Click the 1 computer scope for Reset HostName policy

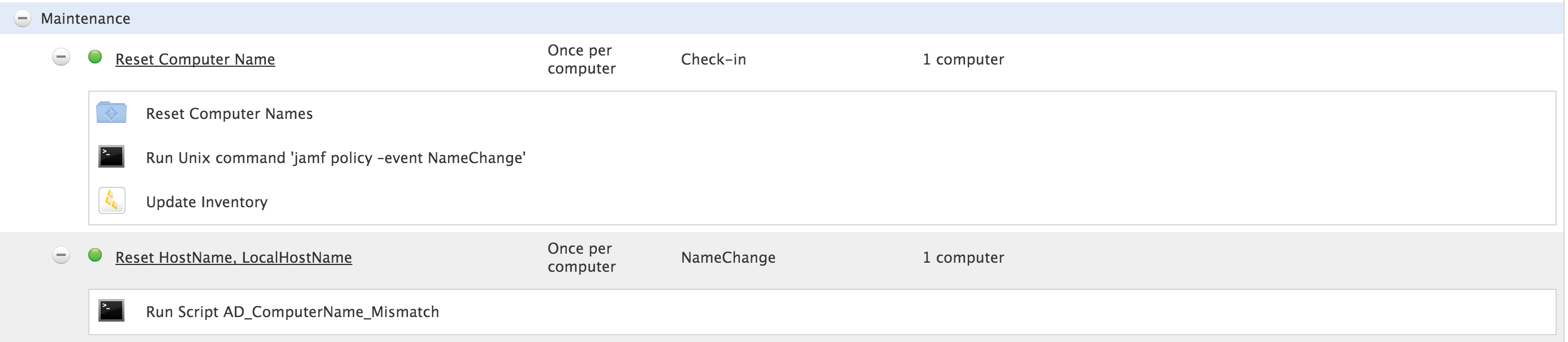963,257
